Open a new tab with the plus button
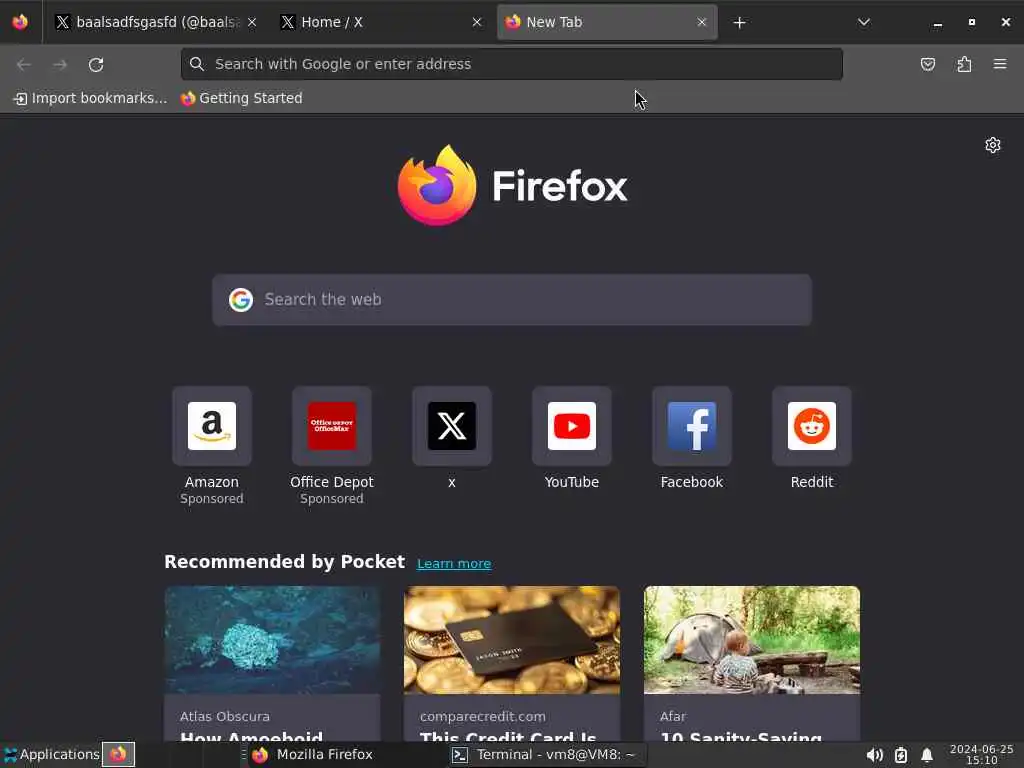 pyautogui.click(x=739, y=23)
